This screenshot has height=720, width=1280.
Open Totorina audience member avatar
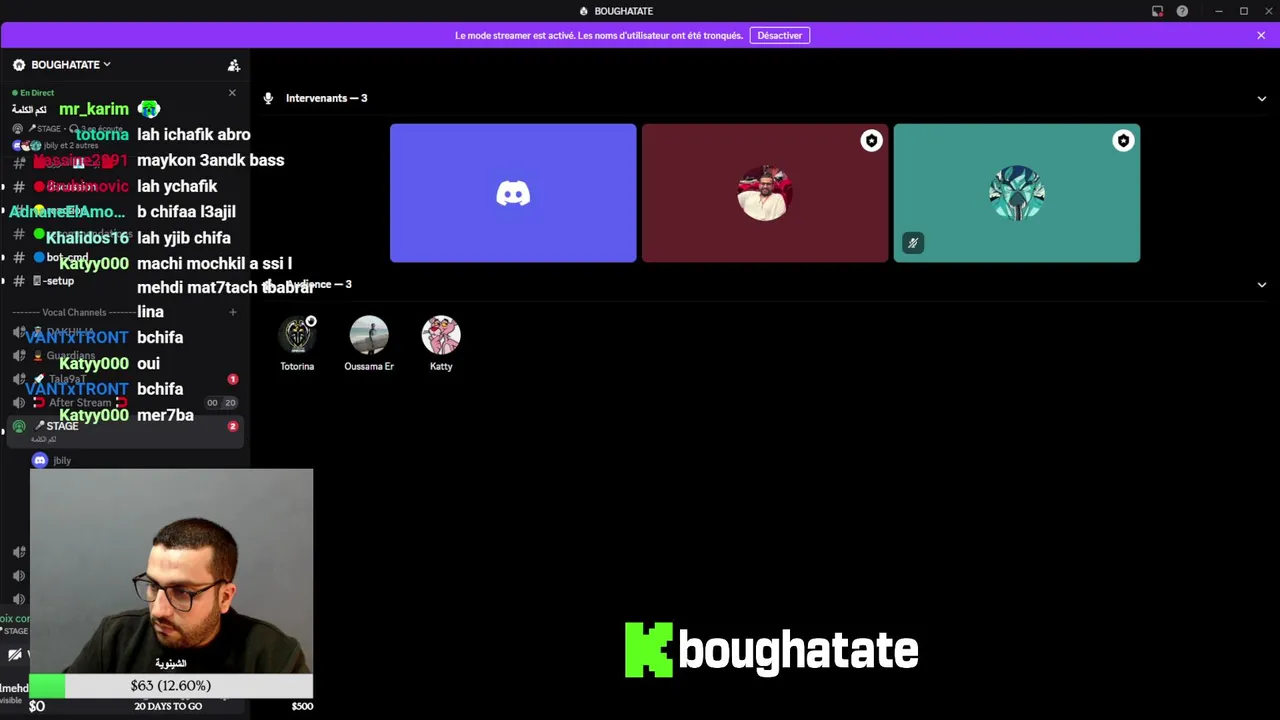(297, 335)
